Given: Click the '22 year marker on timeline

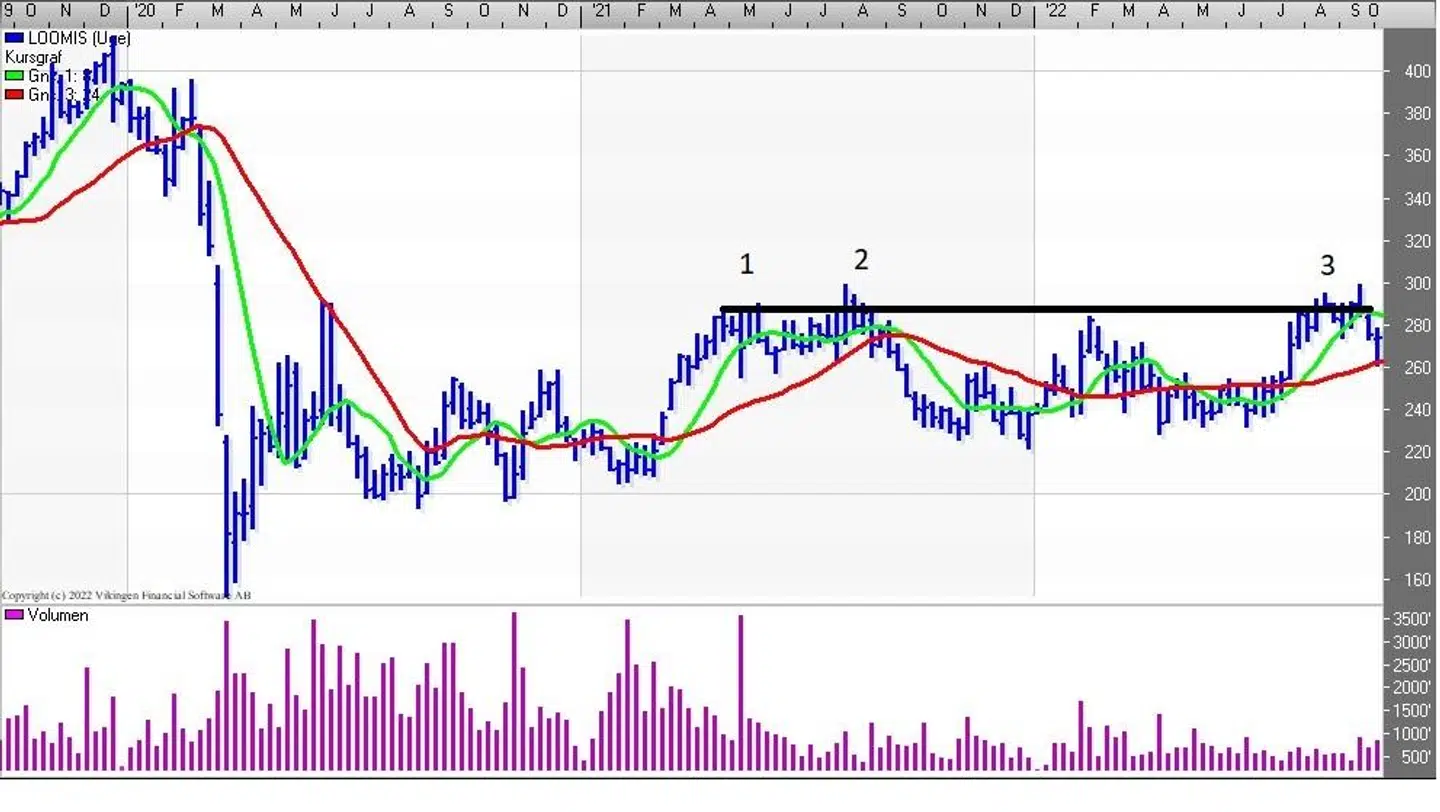Looking at the screenshot, I should pyautogui.click(x=1053, y=10).
